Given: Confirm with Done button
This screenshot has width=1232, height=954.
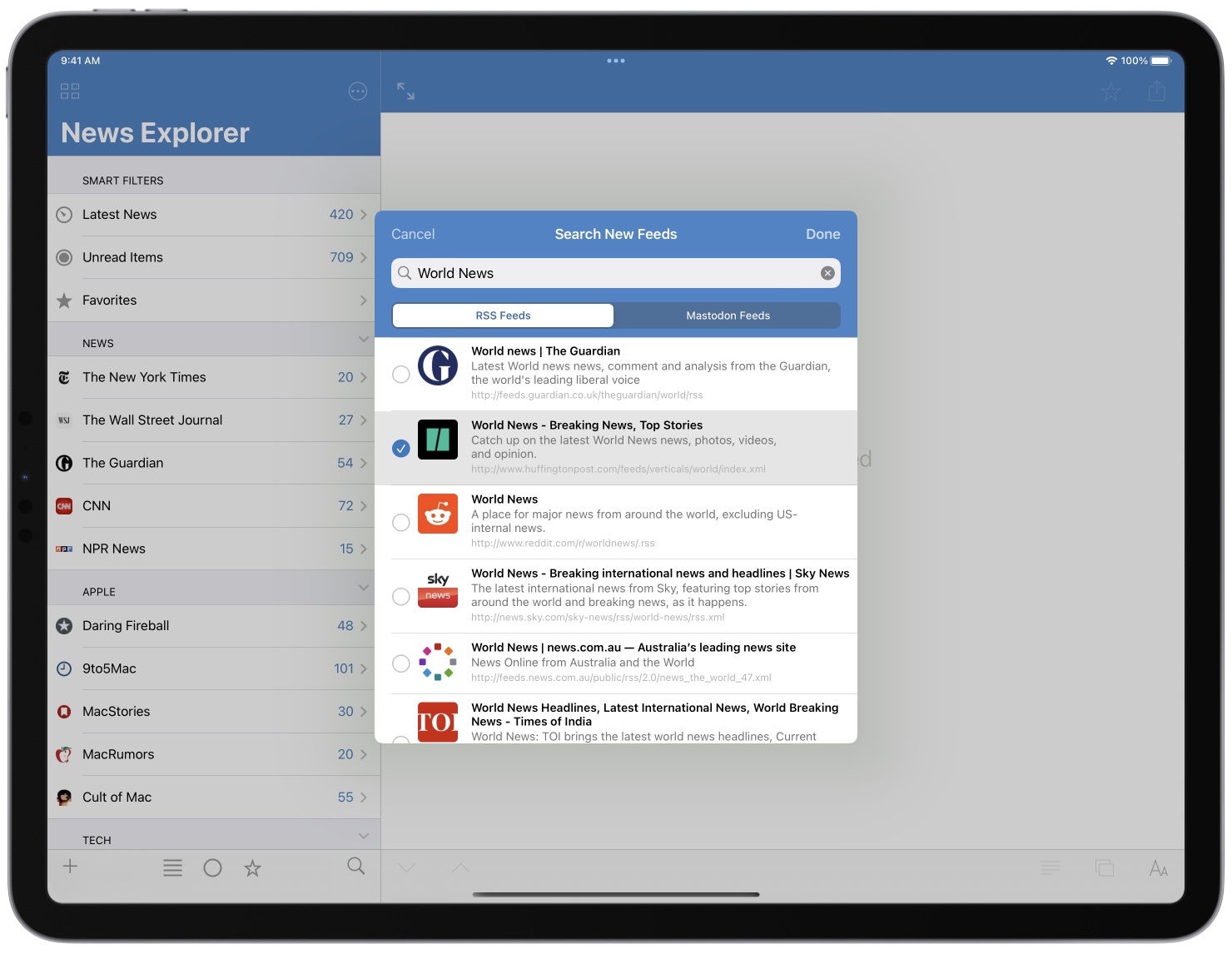Looking at the screenshot, I should click(x=822, y=234).
